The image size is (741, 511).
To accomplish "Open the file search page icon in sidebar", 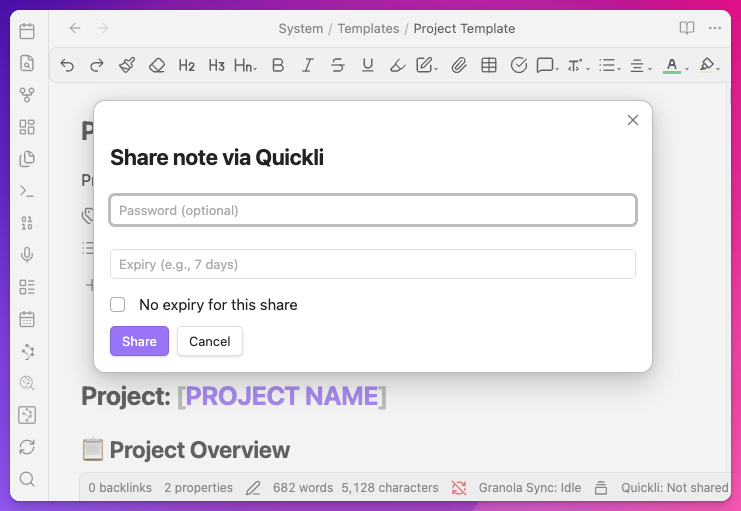I will 27,63.
